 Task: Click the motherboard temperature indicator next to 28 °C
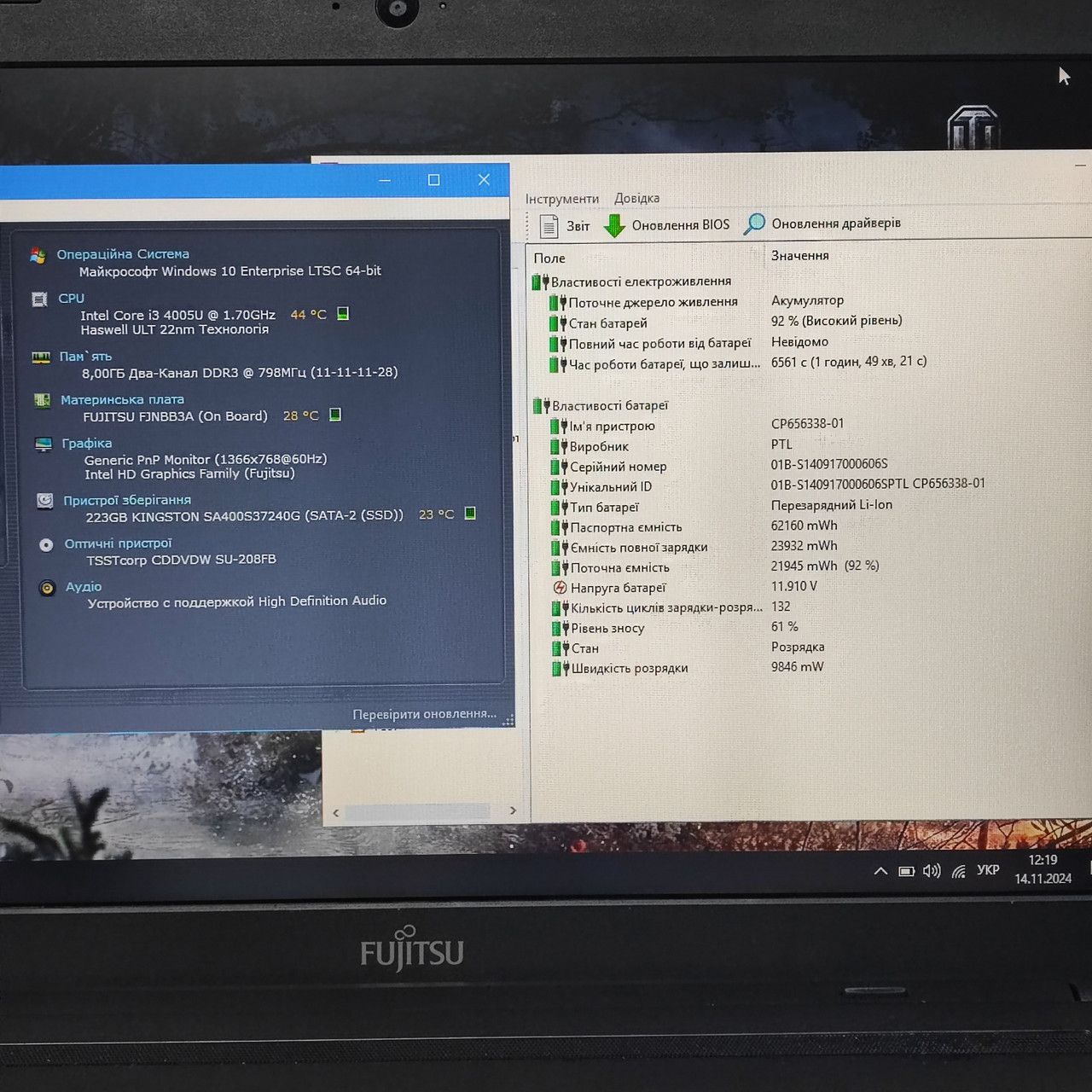(335, 415)
